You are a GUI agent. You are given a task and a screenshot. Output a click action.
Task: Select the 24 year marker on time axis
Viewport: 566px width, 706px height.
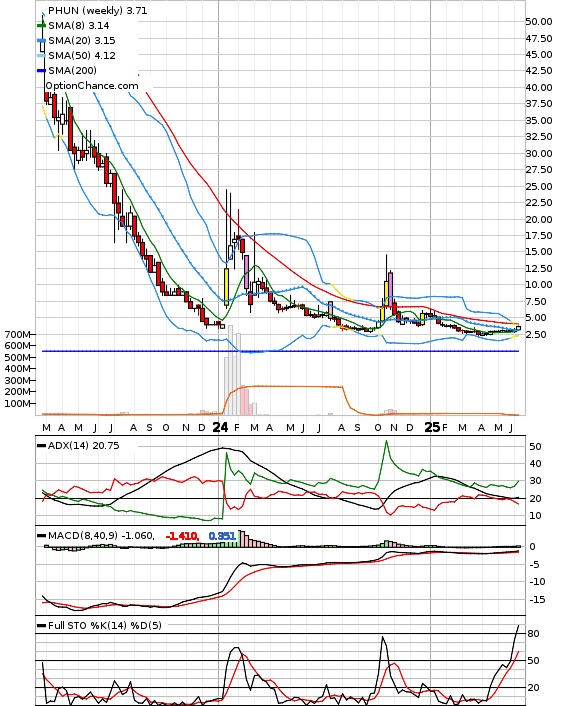220,427
